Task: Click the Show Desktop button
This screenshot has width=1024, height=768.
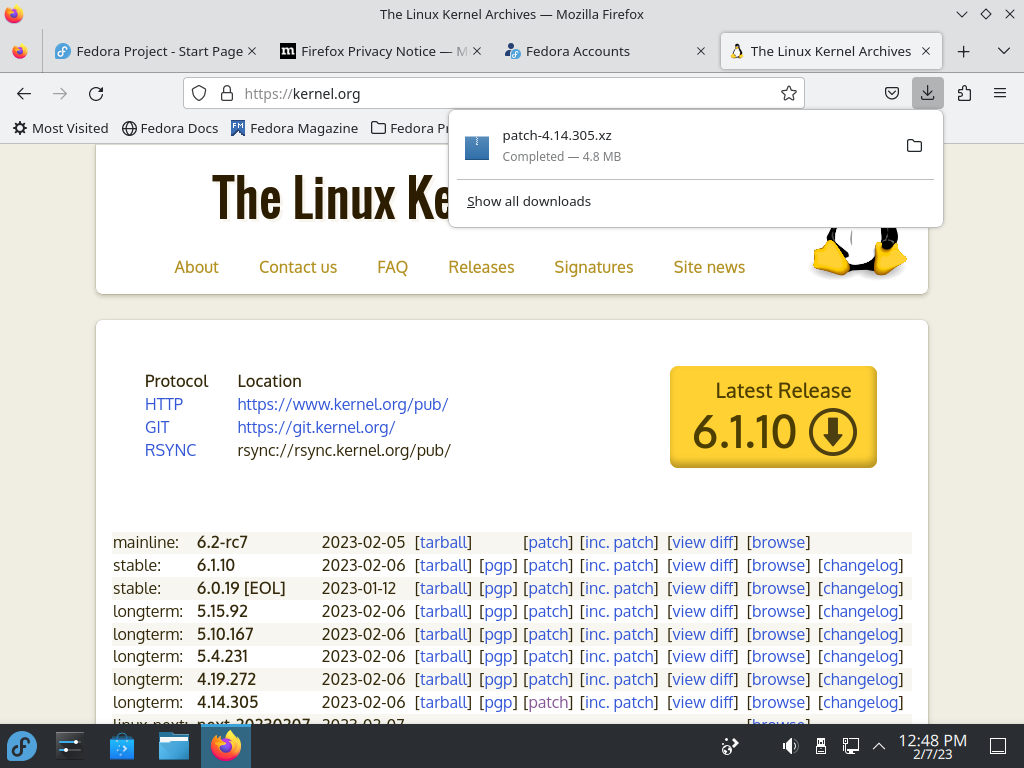Action: pyautogui.click(x=998, y=746)
